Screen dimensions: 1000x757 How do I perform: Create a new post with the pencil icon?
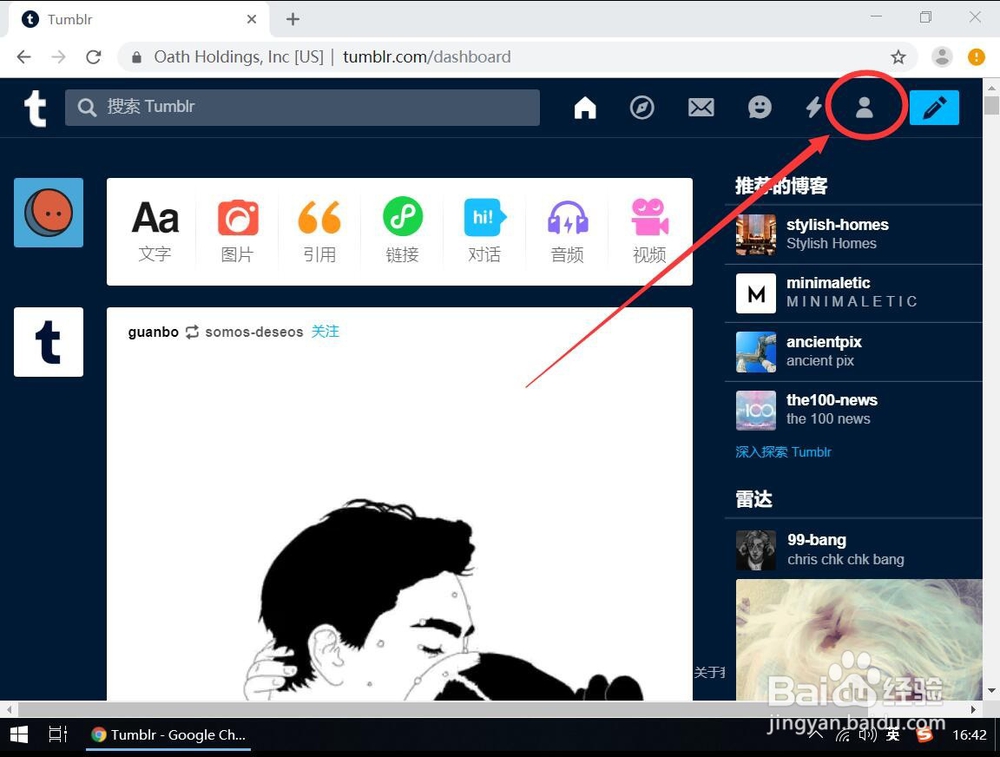click(934, 107)
